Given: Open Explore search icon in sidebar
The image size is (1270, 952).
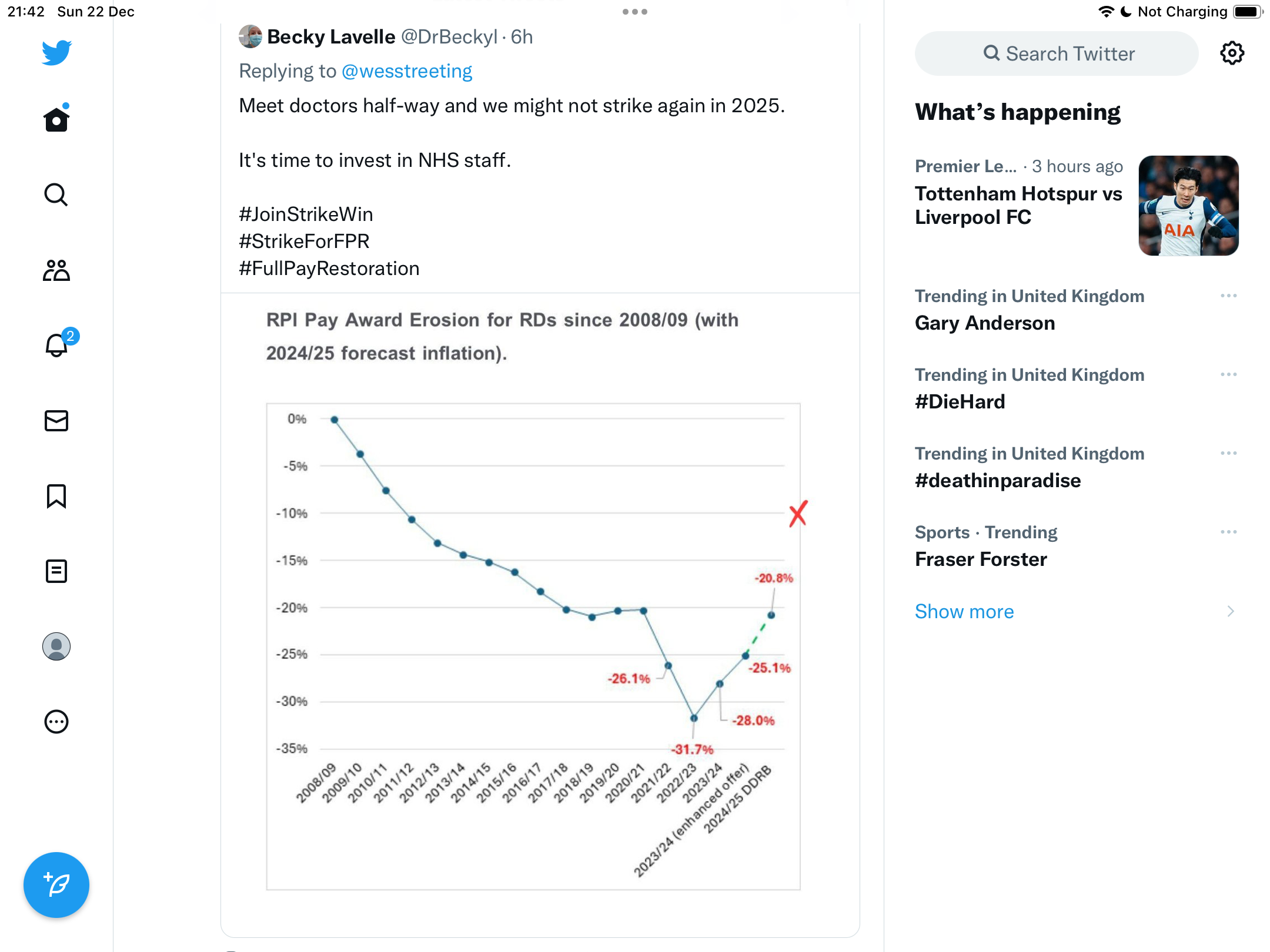Looking at the screenshot, I should click(x=56, y=195).
